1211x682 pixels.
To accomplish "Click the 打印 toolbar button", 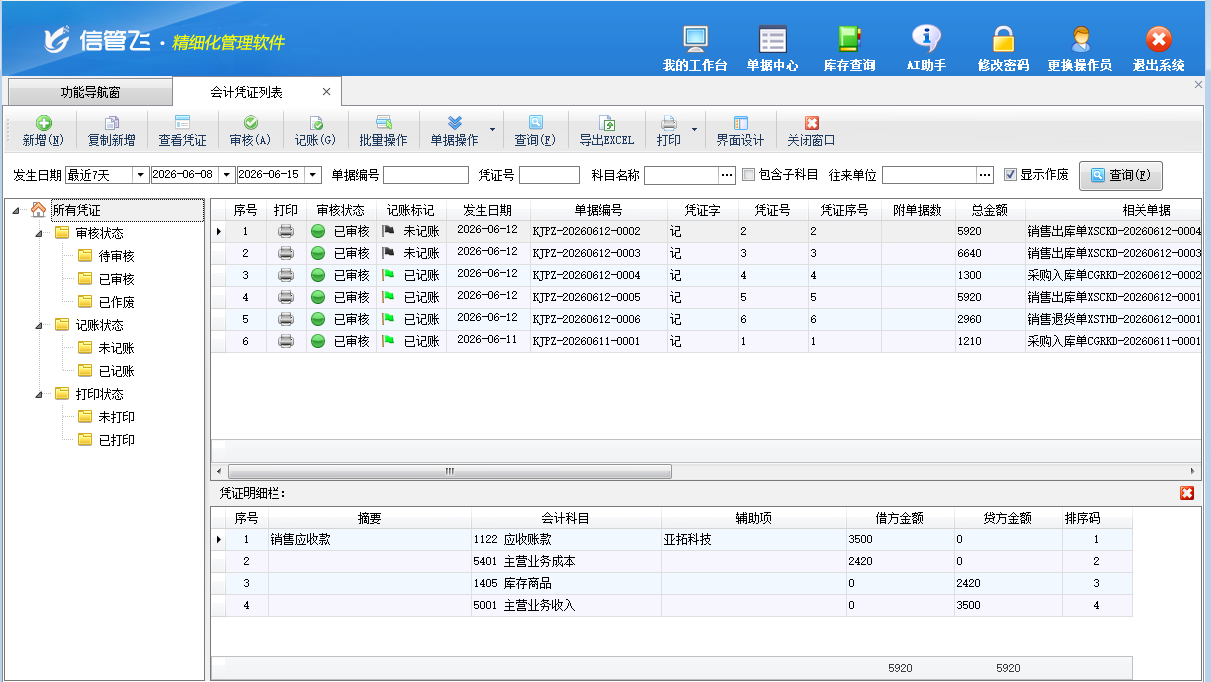I will 669,131.
